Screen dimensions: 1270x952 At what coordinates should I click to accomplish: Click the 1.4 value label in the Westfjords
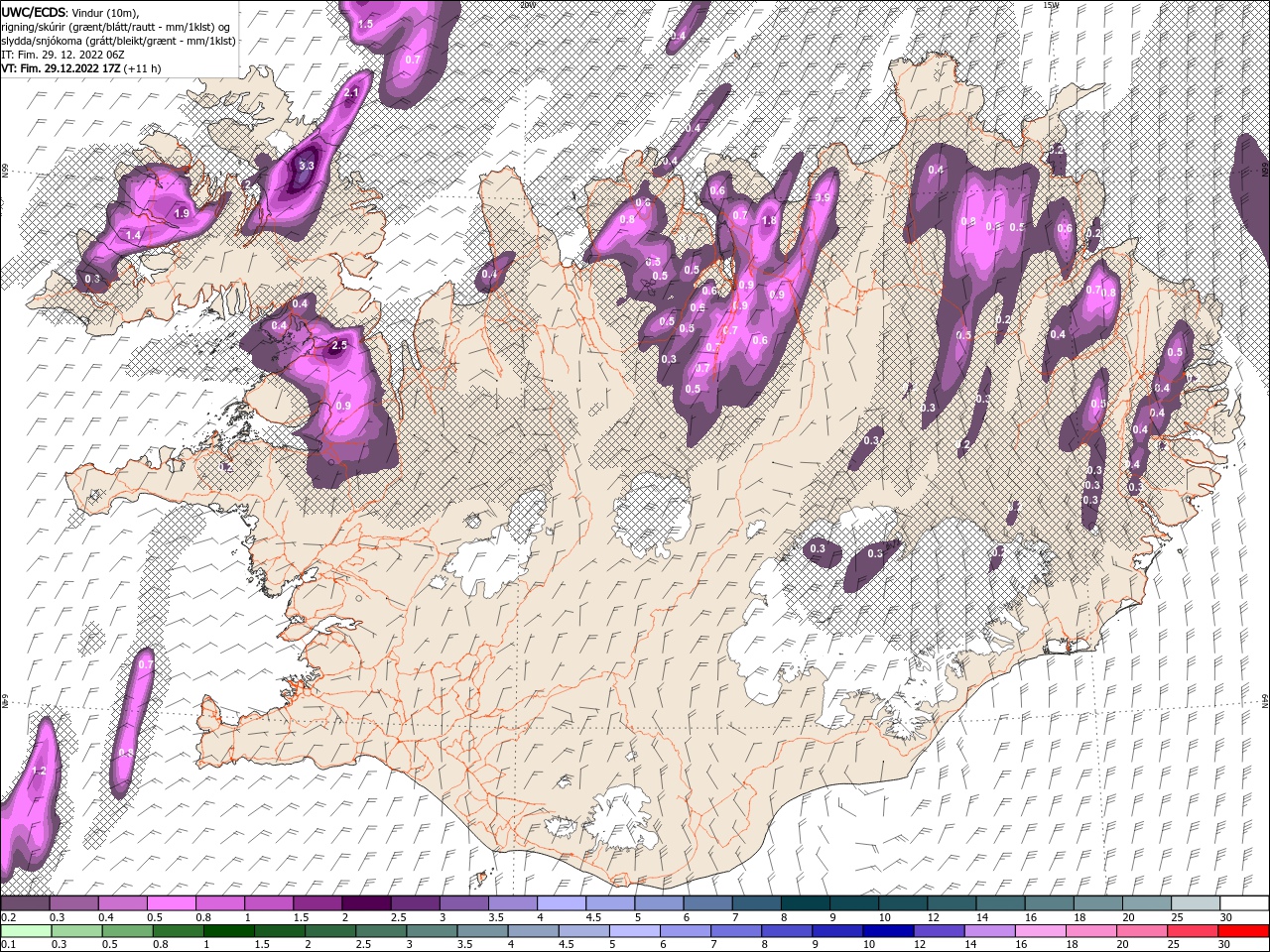[x=133, y=235]
